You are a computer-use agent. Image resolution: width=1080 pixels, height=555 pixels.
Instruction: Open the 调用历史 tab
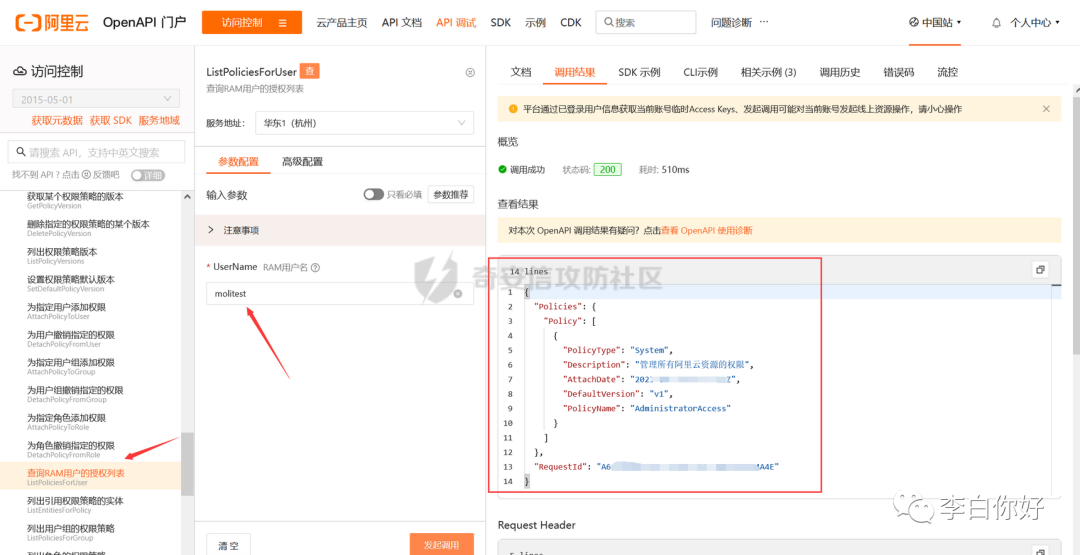(840, 72)
